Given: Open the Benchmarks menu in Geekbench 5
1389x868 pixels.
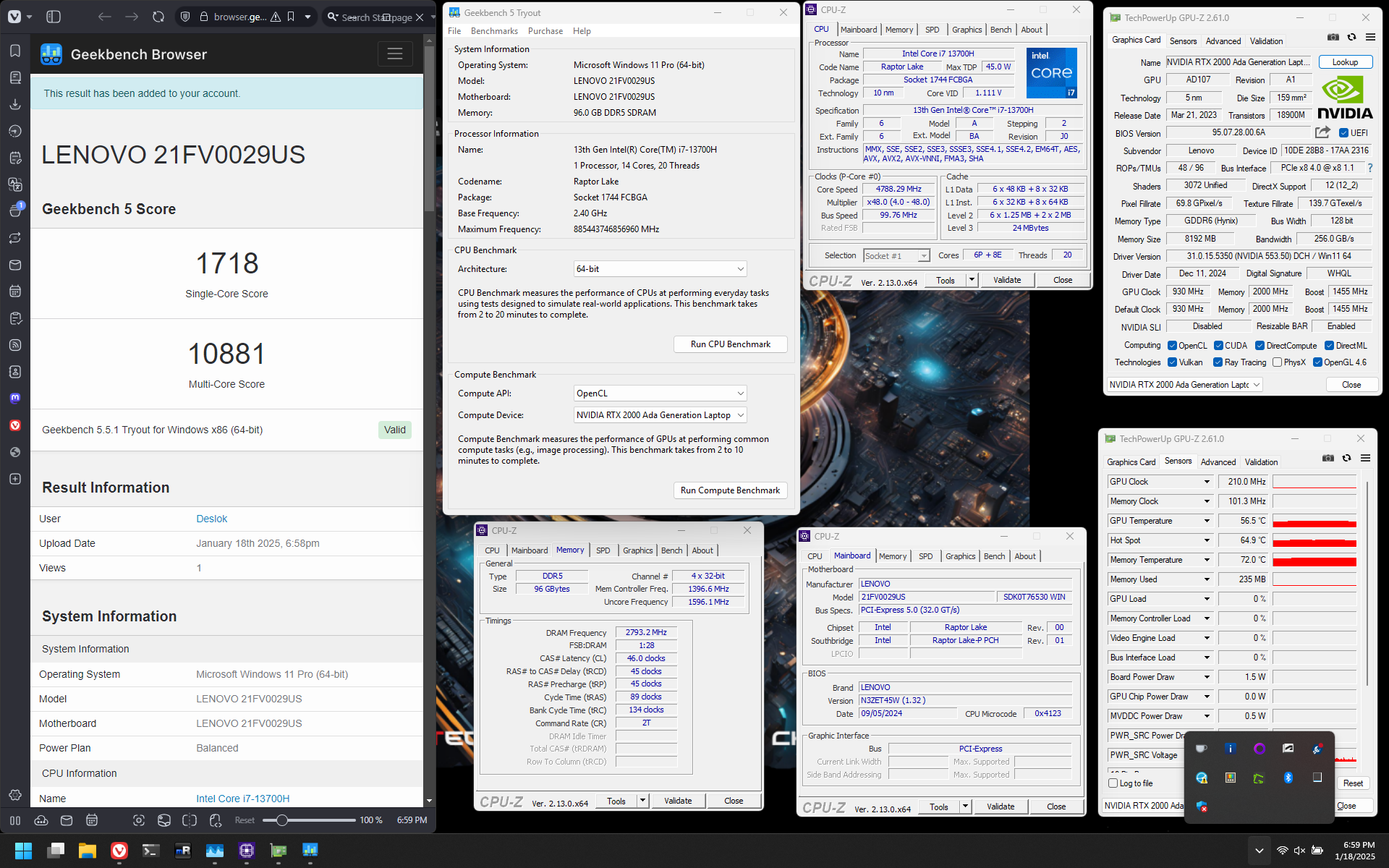Looking at the screenshot, I should [494, 31].
